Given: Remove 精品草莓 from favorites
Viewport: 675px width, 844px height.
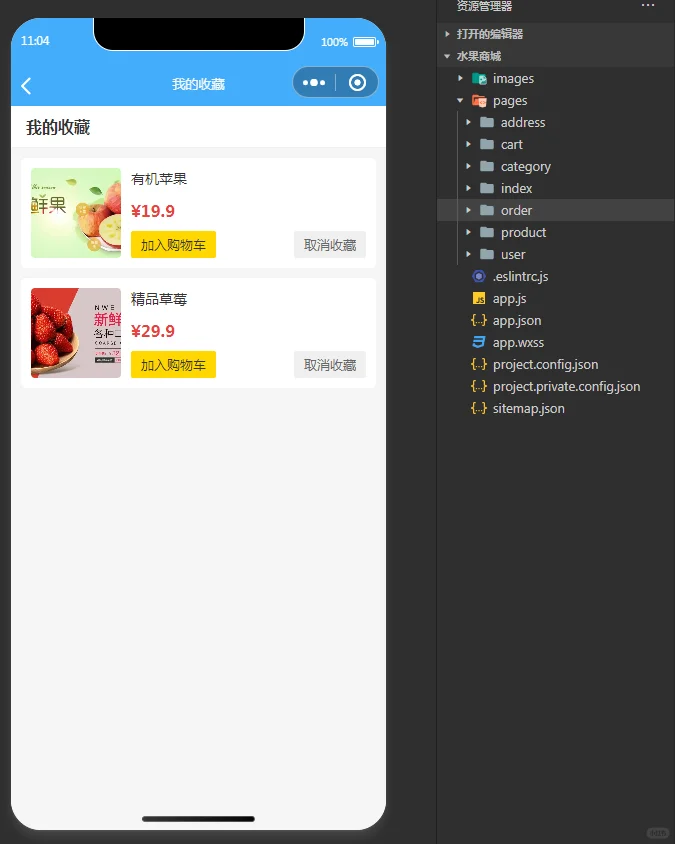Looking at the screenshot, I should (x=330, y=365).
